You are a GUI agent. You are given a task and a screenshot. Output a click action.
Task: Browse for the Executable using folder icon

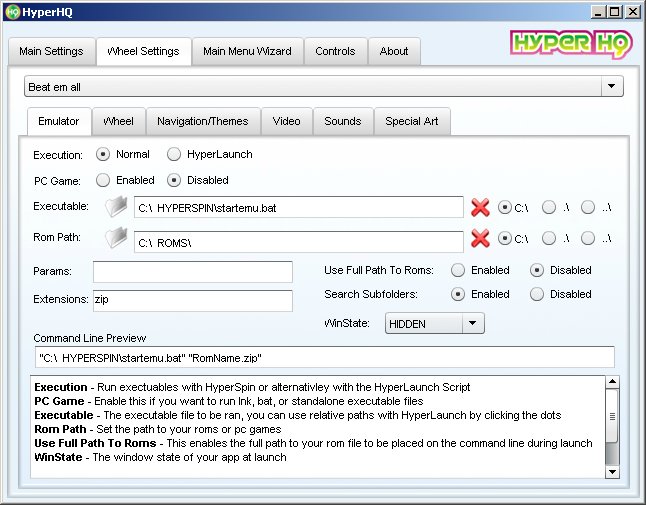(116, 206)
